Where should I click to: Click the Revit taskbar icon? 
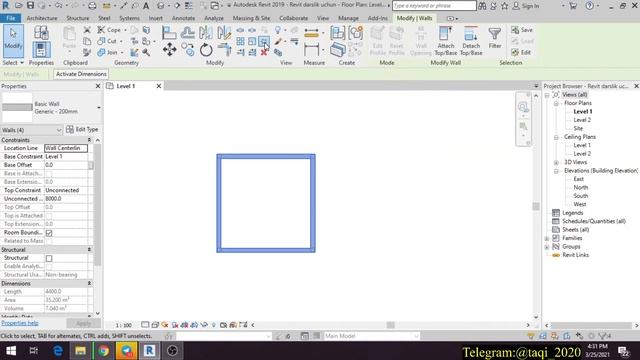point(149,351)
